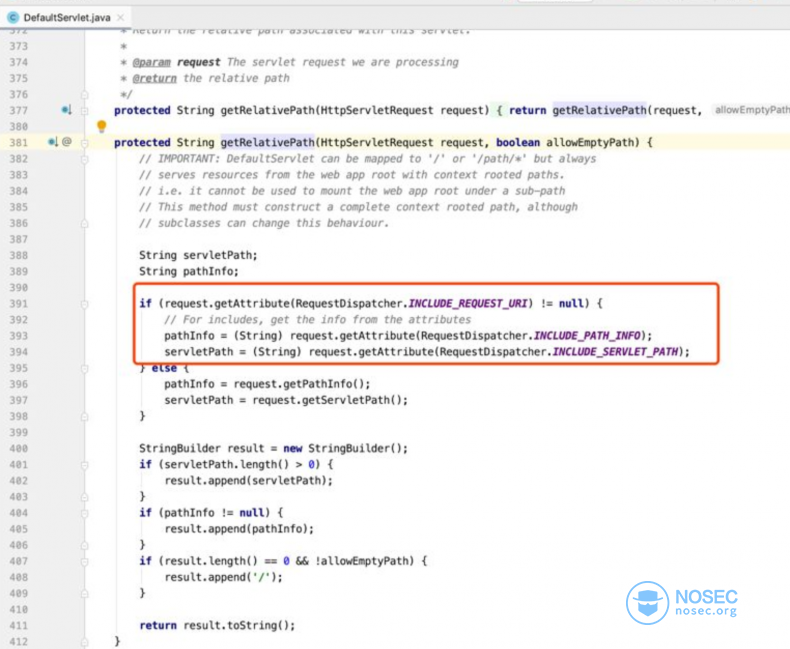Viewport: 790px width, 649px height.
Task: Click the fold end marker on line 398
Action: point(85,417)
